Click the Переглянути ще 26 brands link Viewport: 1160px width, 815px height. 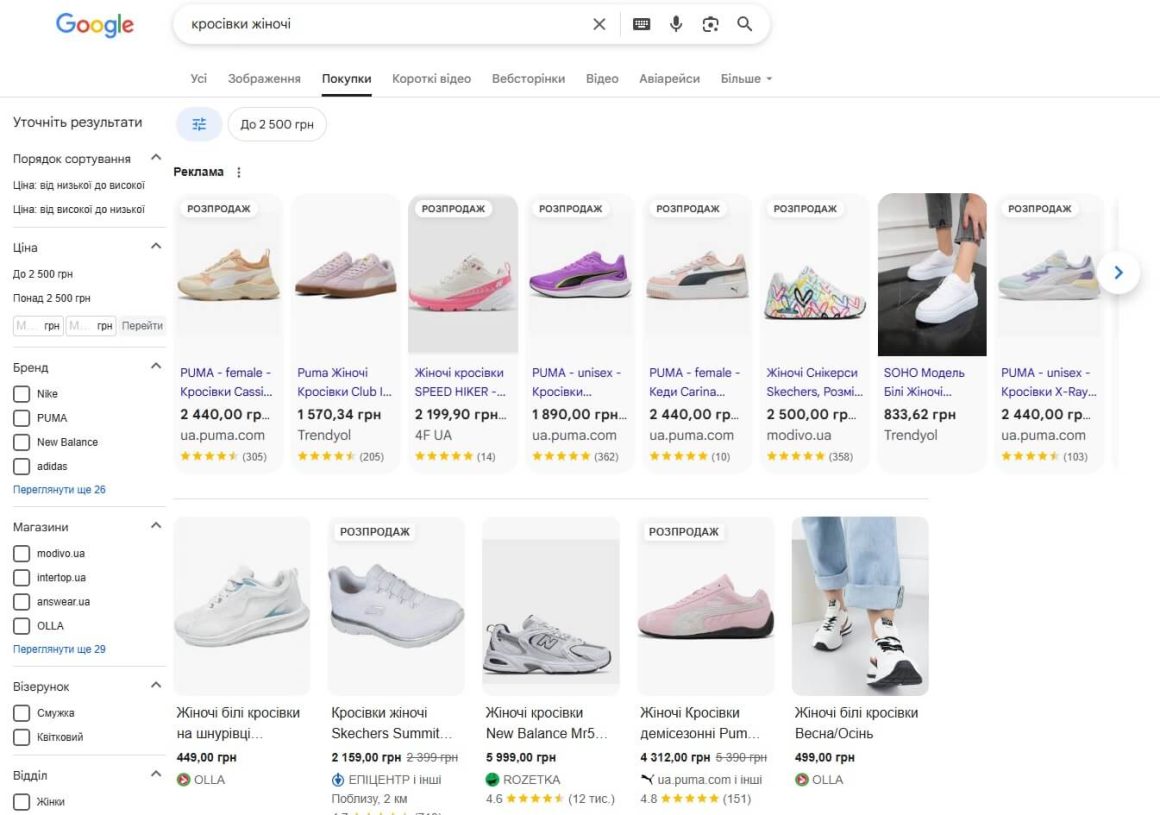(59, 490)
